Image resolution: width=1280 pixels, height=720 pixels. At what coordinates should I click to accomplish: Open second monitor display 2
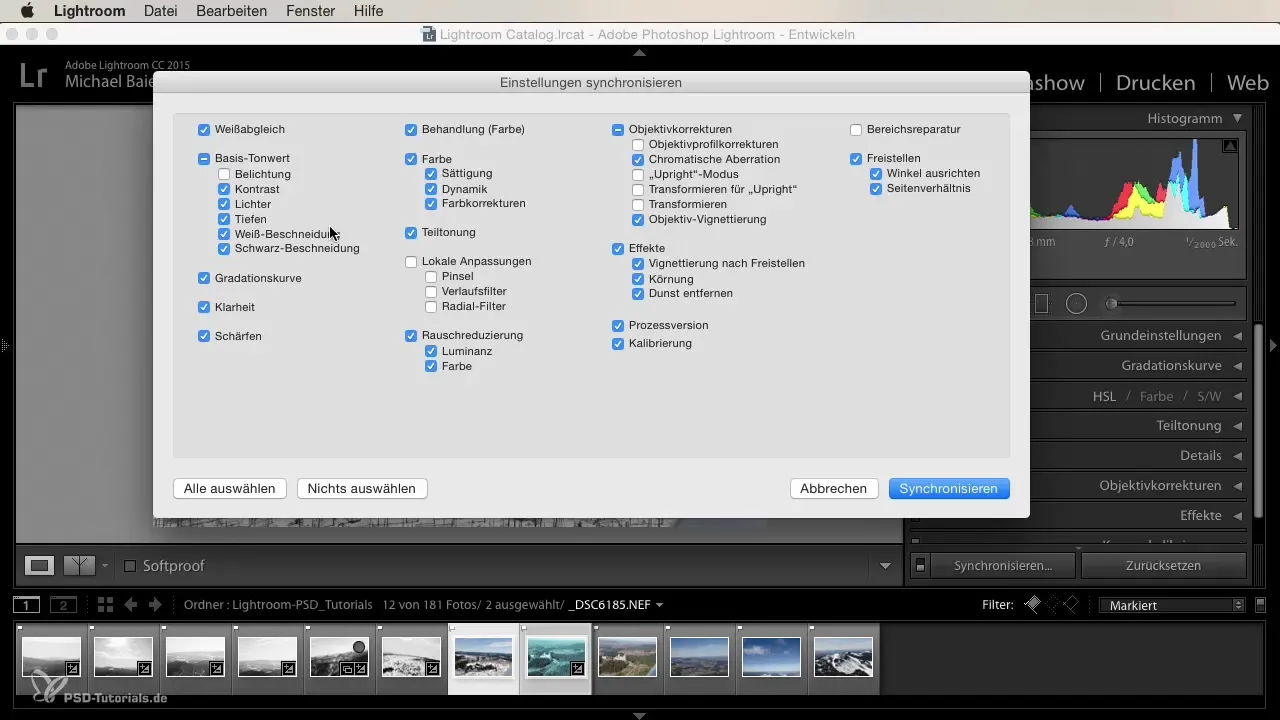64,605
